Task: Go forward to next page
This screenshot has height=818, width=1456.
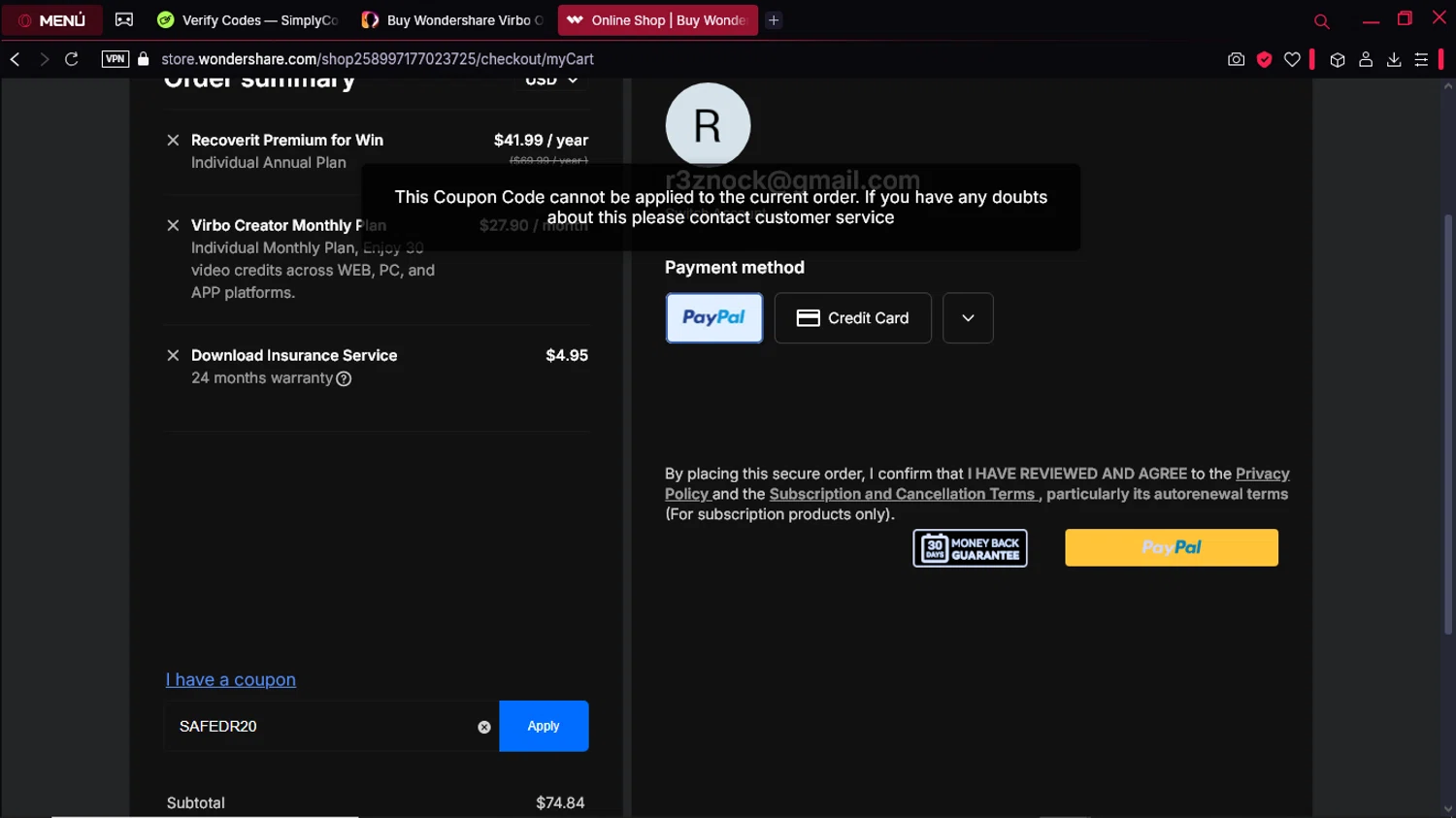Action: point(44,59)
